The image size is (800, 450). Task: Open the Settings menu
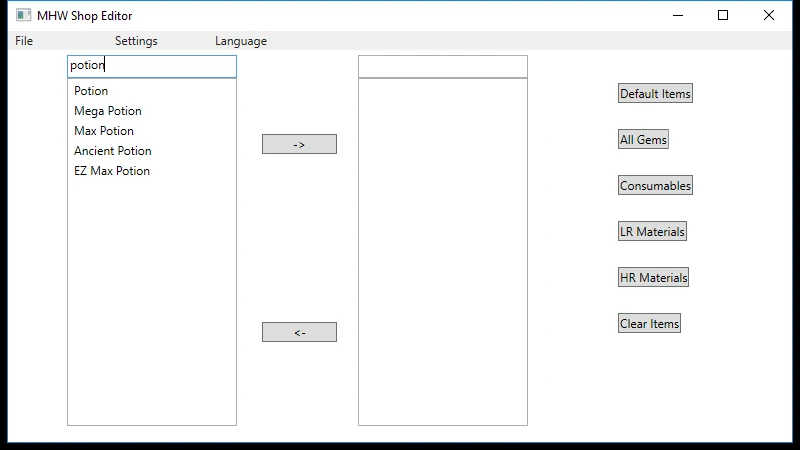[136, 41]
